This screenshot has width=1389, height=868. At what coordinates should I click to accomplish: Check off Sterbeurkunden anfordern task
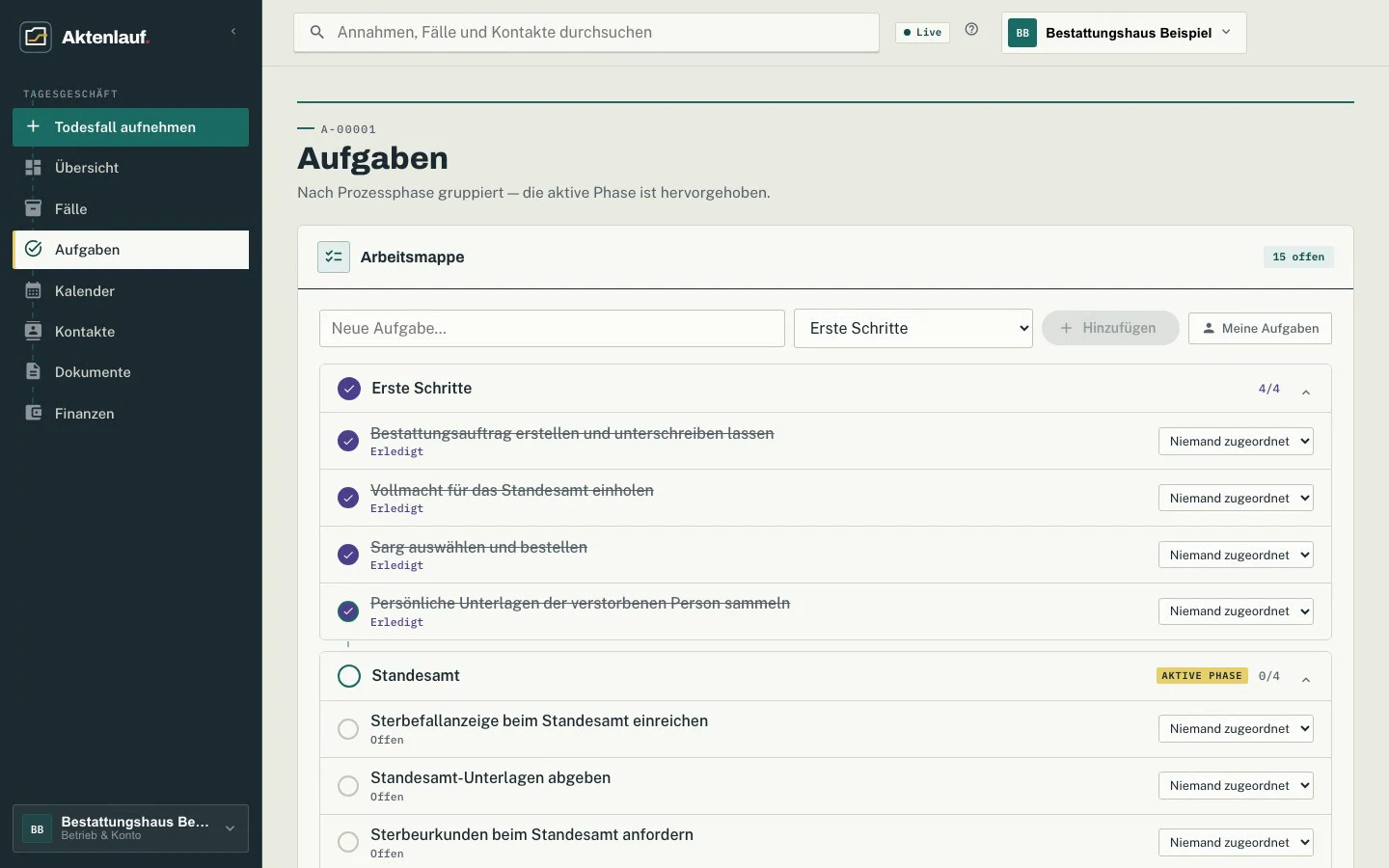click(x=348, y=842)
